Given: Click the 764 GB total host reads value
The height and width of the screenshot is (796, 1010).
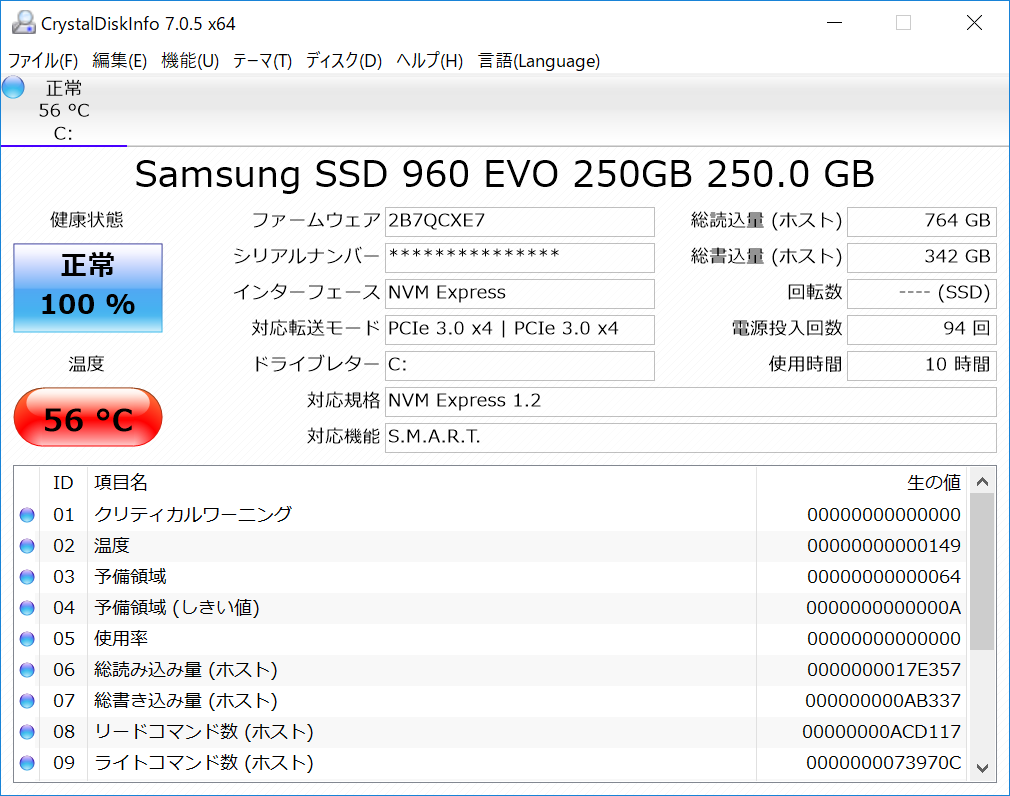Looking at the screenshot, I should point(922,222).
